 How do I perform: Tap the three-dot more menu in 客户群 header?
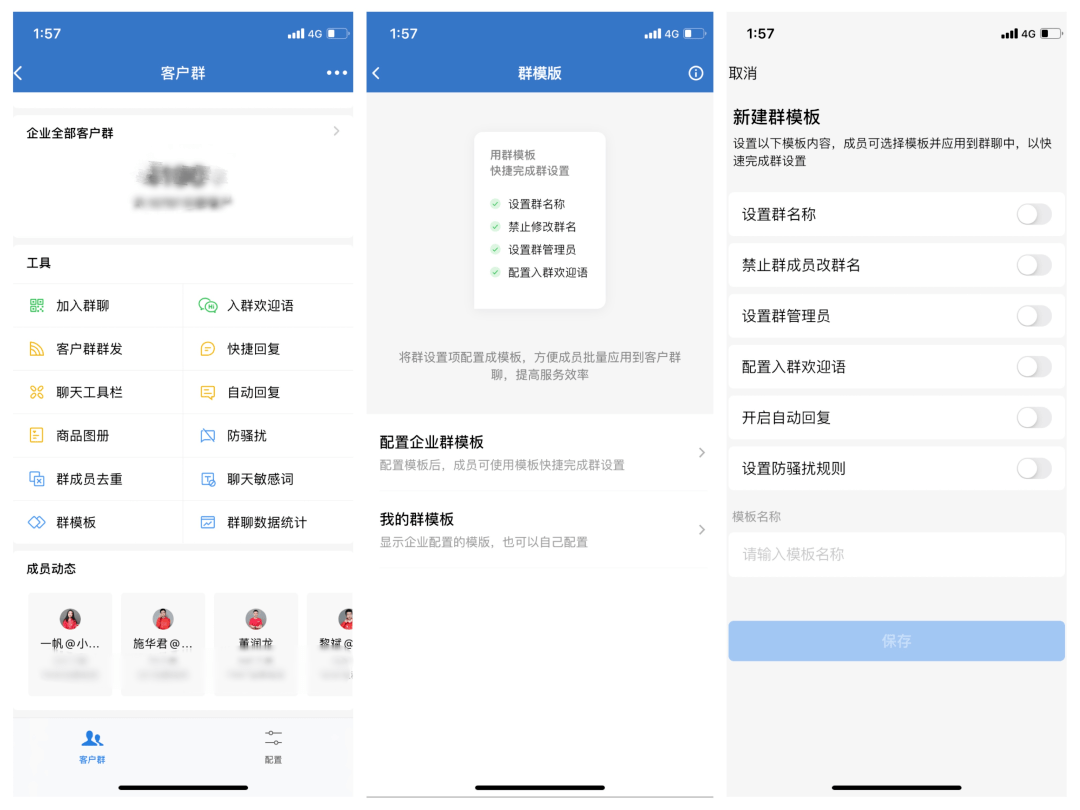pos(337,72)
